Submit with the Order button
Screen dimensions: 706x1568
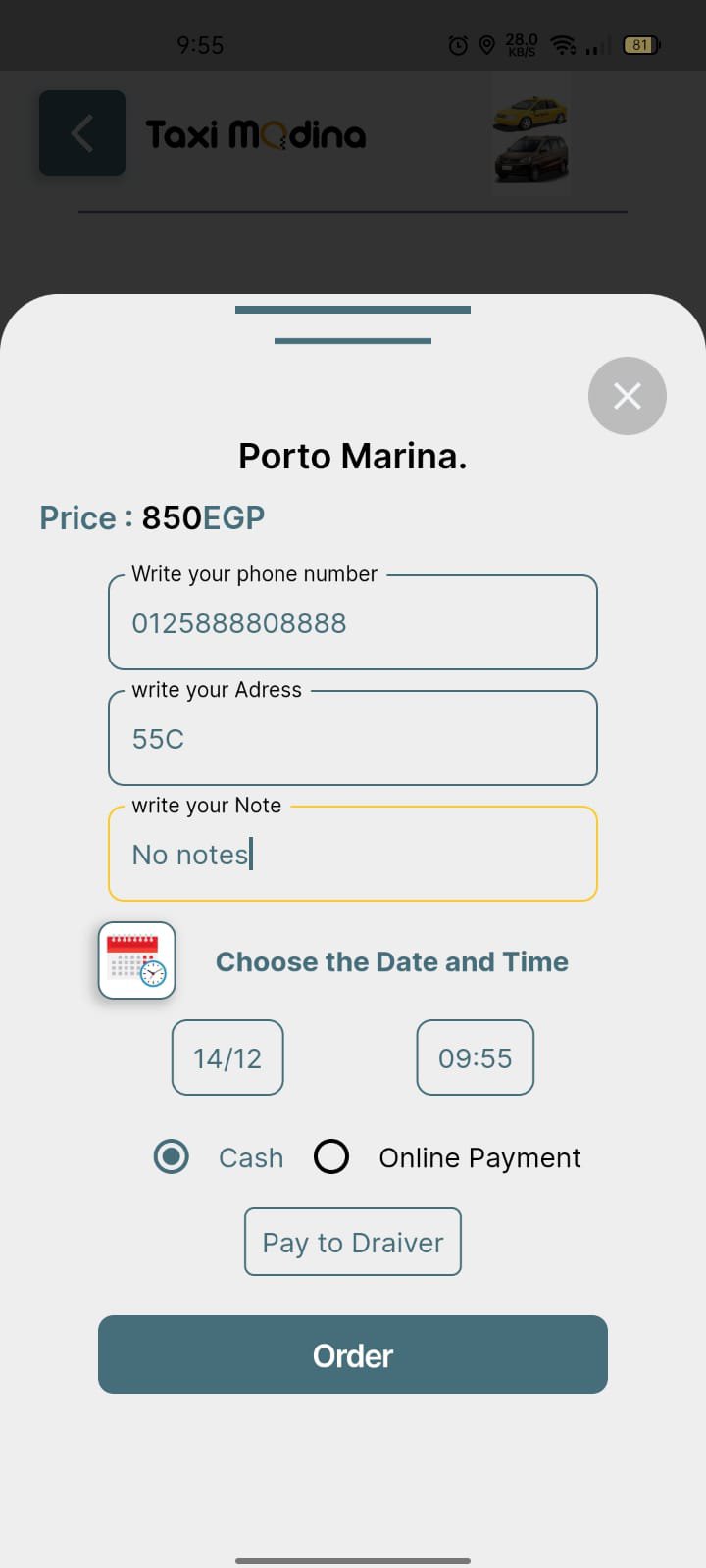[353, 1354]
